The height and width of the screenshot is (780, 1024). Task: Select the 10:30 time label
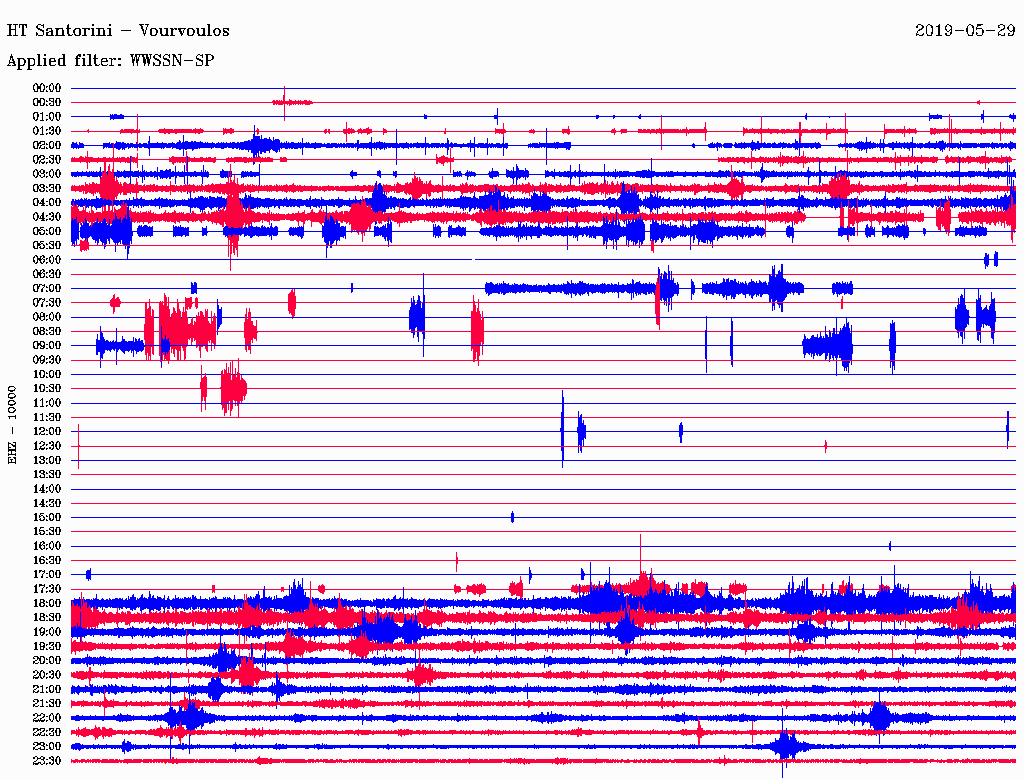[47, 389]
